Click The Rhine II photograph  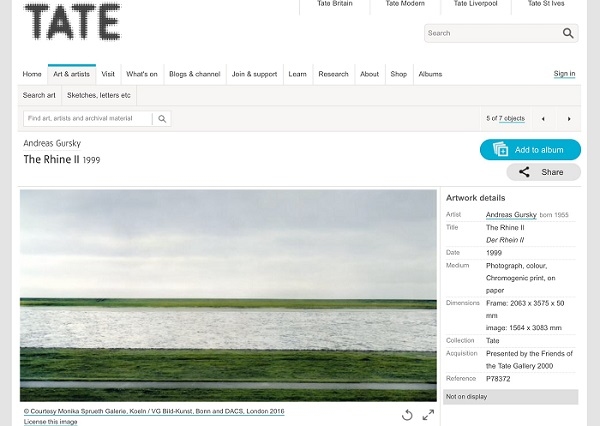(x=228, y=295)
